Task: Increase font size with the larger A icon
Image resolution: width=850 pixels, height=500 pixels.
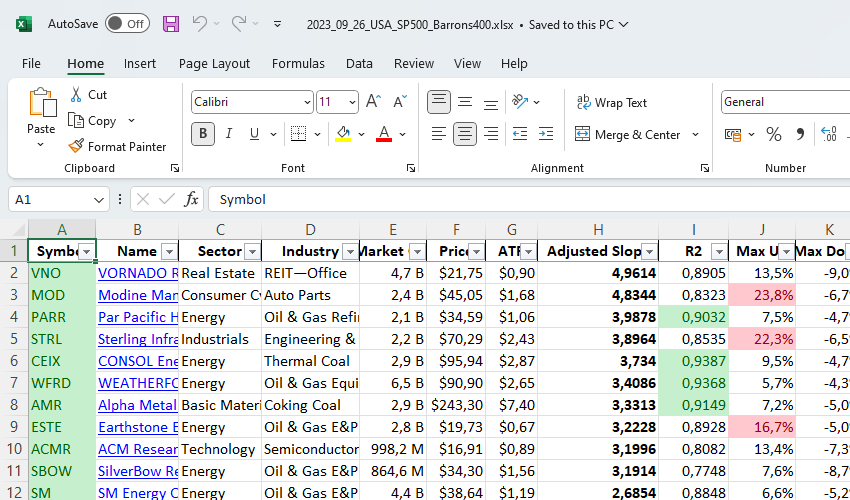Action: click(x=374, y=102)
